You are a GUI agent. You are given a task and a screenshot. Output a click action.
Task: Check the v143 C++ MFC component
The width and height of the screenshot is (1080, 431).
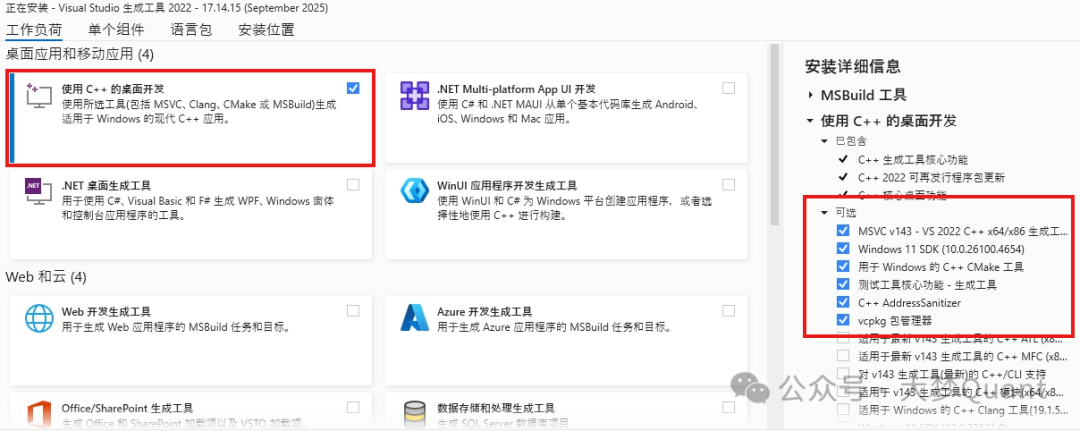coord(843,356)
